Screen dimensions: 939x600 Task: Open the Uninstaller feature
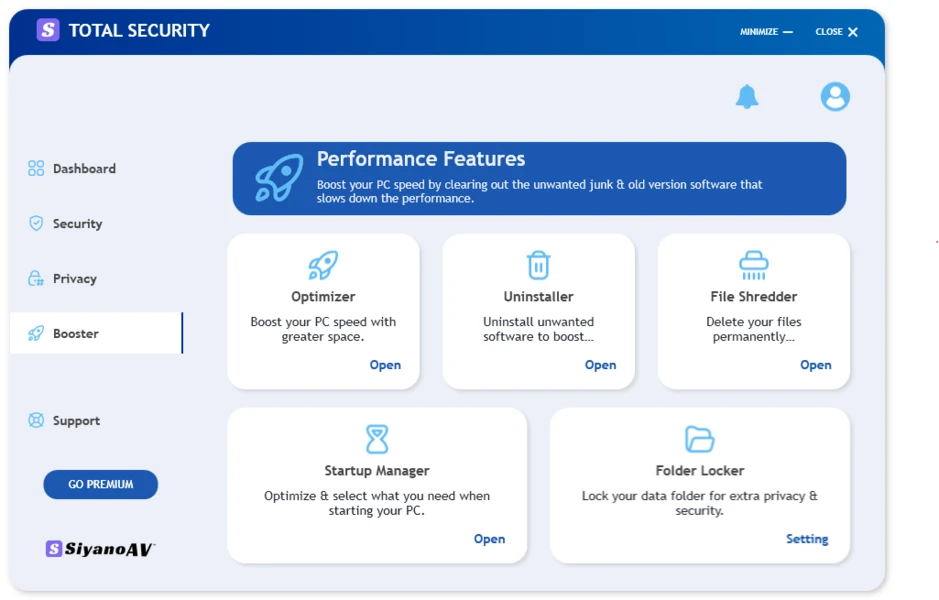600,365
